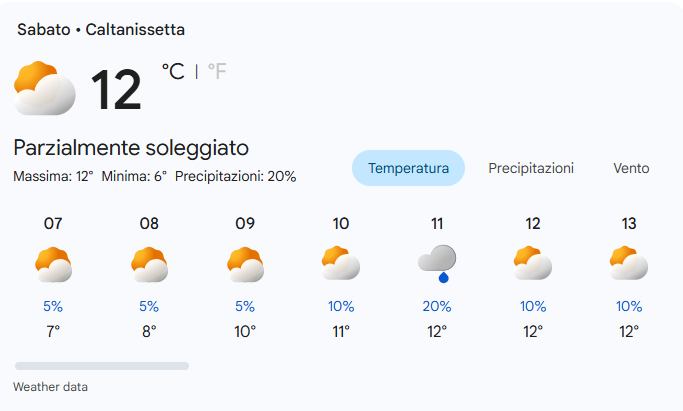Click the horizontal forecast scrollbar
Screen dimensions: 683x411
pyautogui.click(x=101, y=366)
